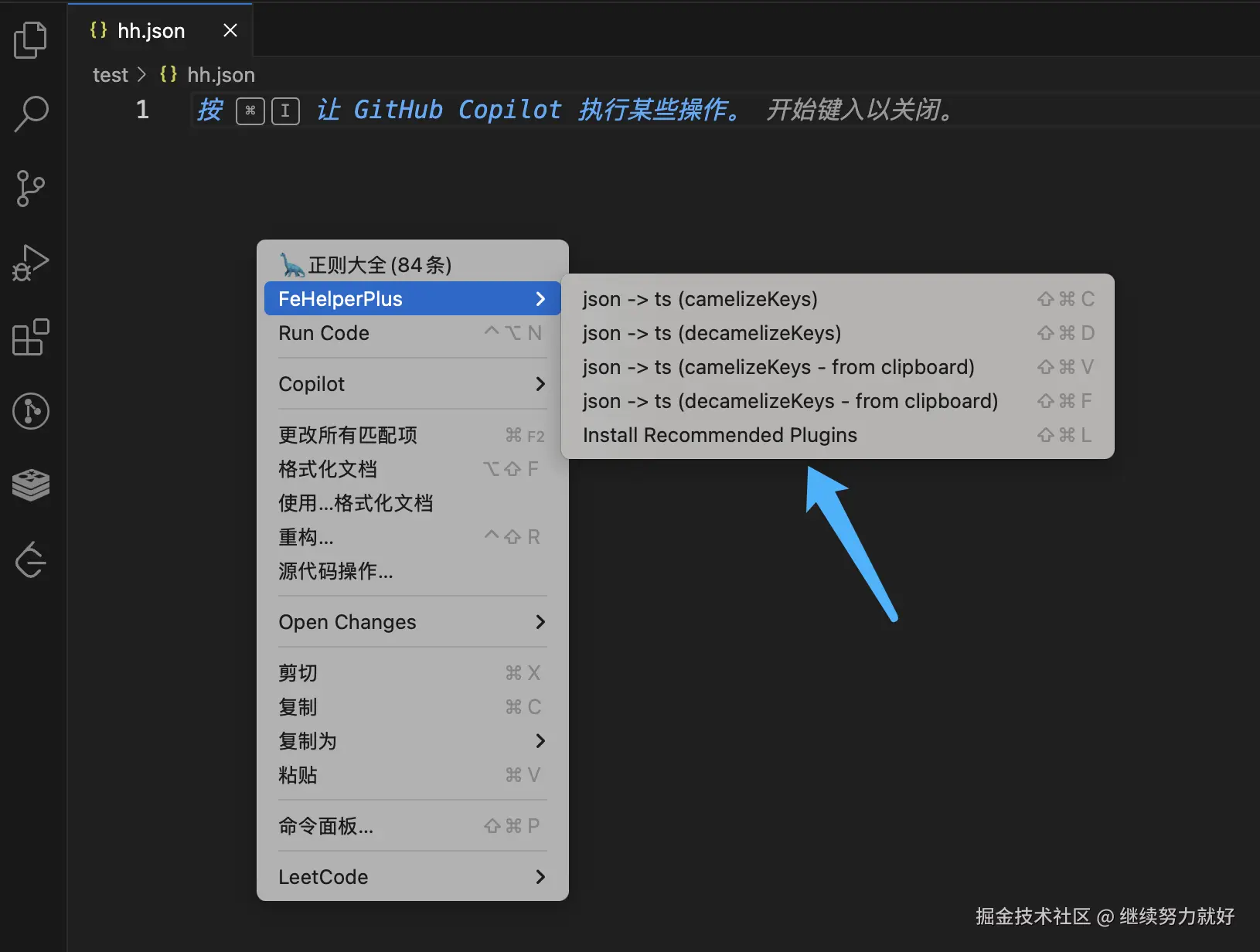Select the test breadcrumb folder
The width and height of the screenshot is (1260, 952).
(111, 75)
